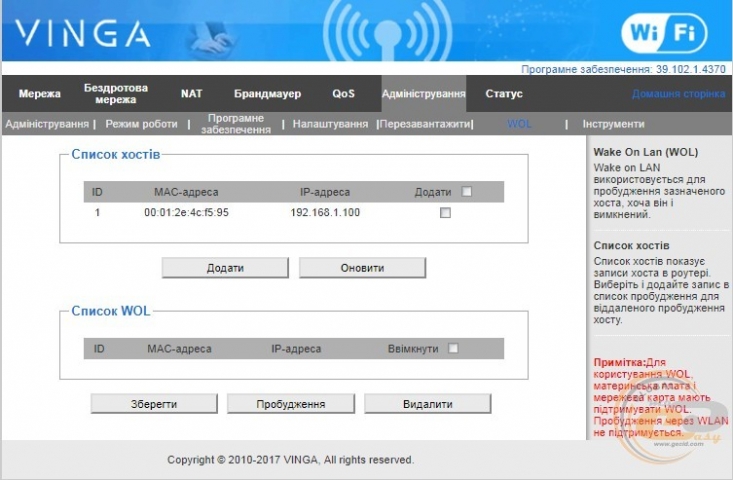Go to Домашня сторінка link
Screen dimensions: 733x480
[678, 94]
